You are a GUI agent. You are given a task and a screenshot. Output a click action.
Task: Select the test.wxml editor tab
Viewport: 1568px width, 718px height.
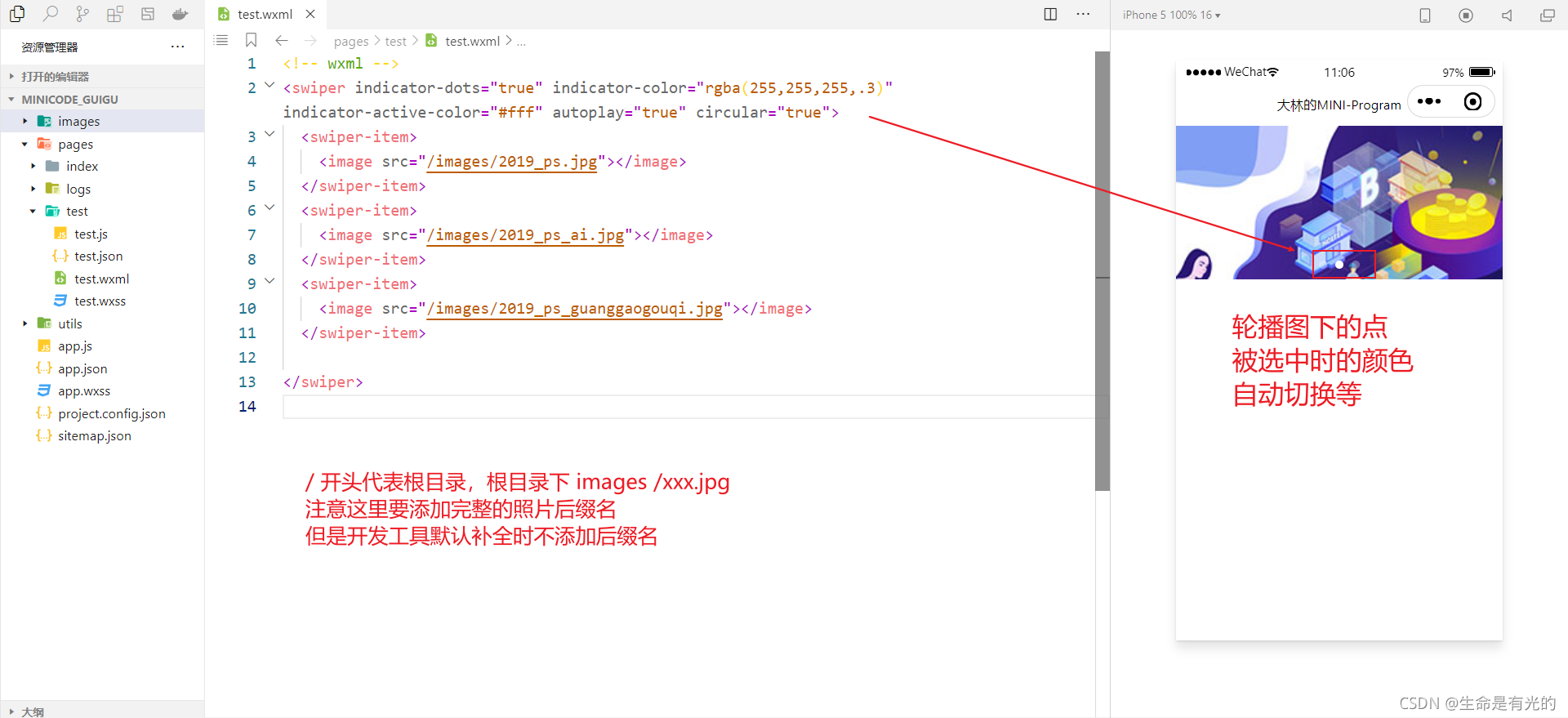point(265,14)
